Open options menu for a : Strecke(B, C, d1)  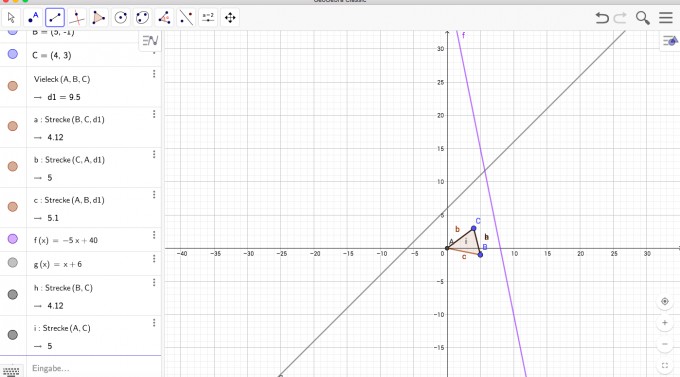click(x=154, y=115)
